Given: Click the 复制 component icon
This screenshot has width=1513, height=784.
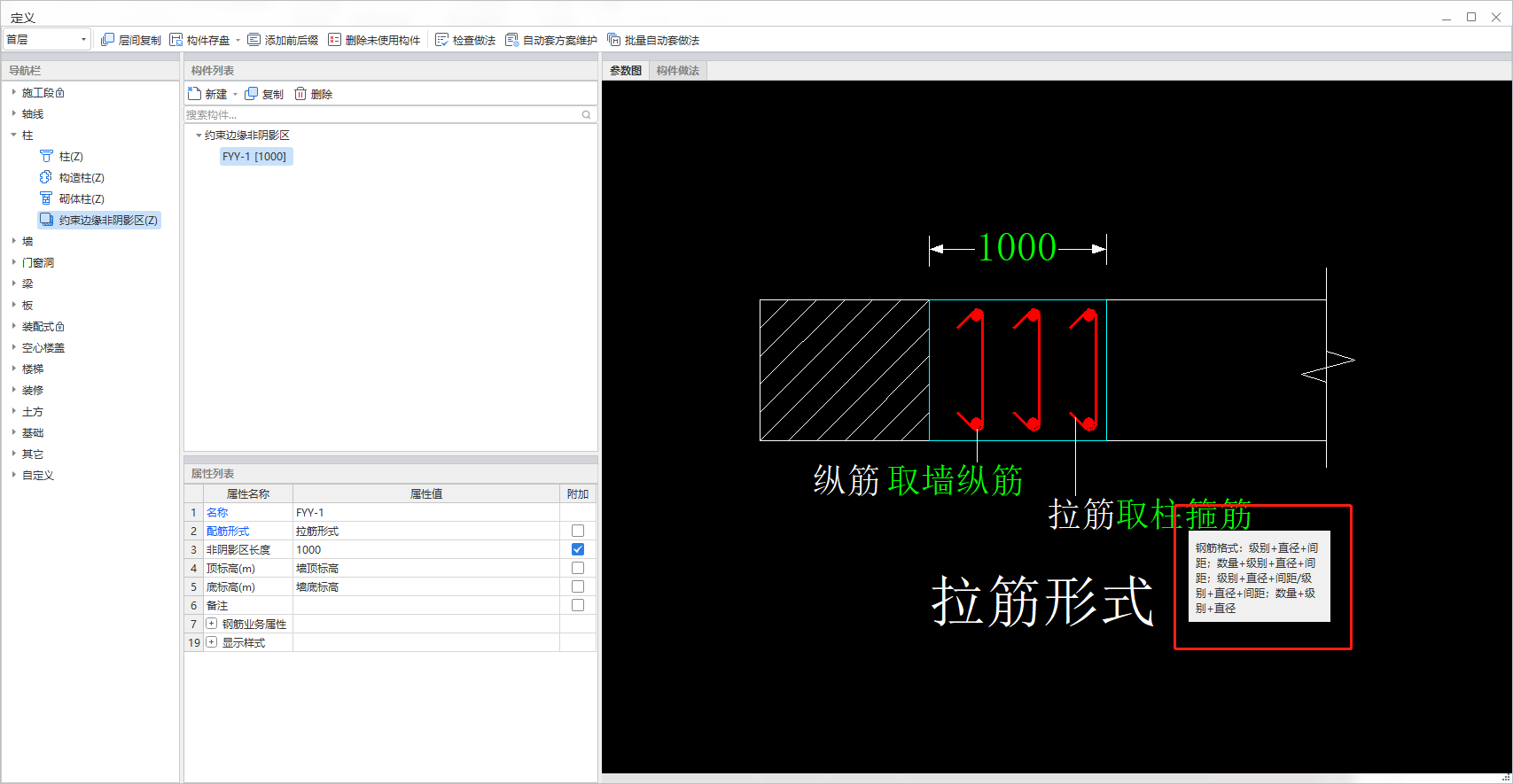Looking at the screenshot, I should coord(252,94).
